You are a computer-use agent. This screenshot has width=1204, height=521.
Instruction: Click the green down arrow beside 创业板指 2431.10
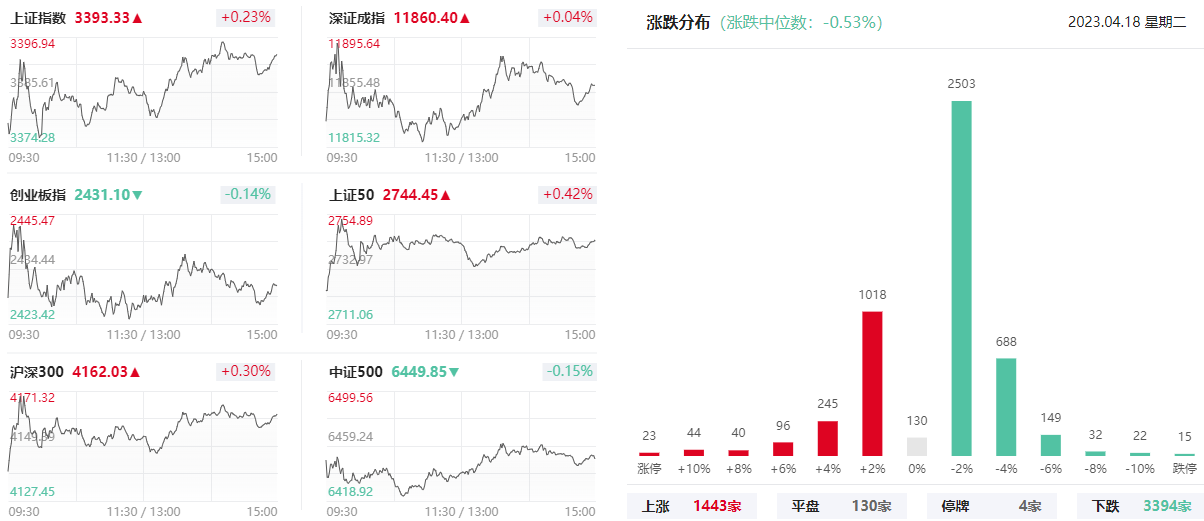[138, 195]
